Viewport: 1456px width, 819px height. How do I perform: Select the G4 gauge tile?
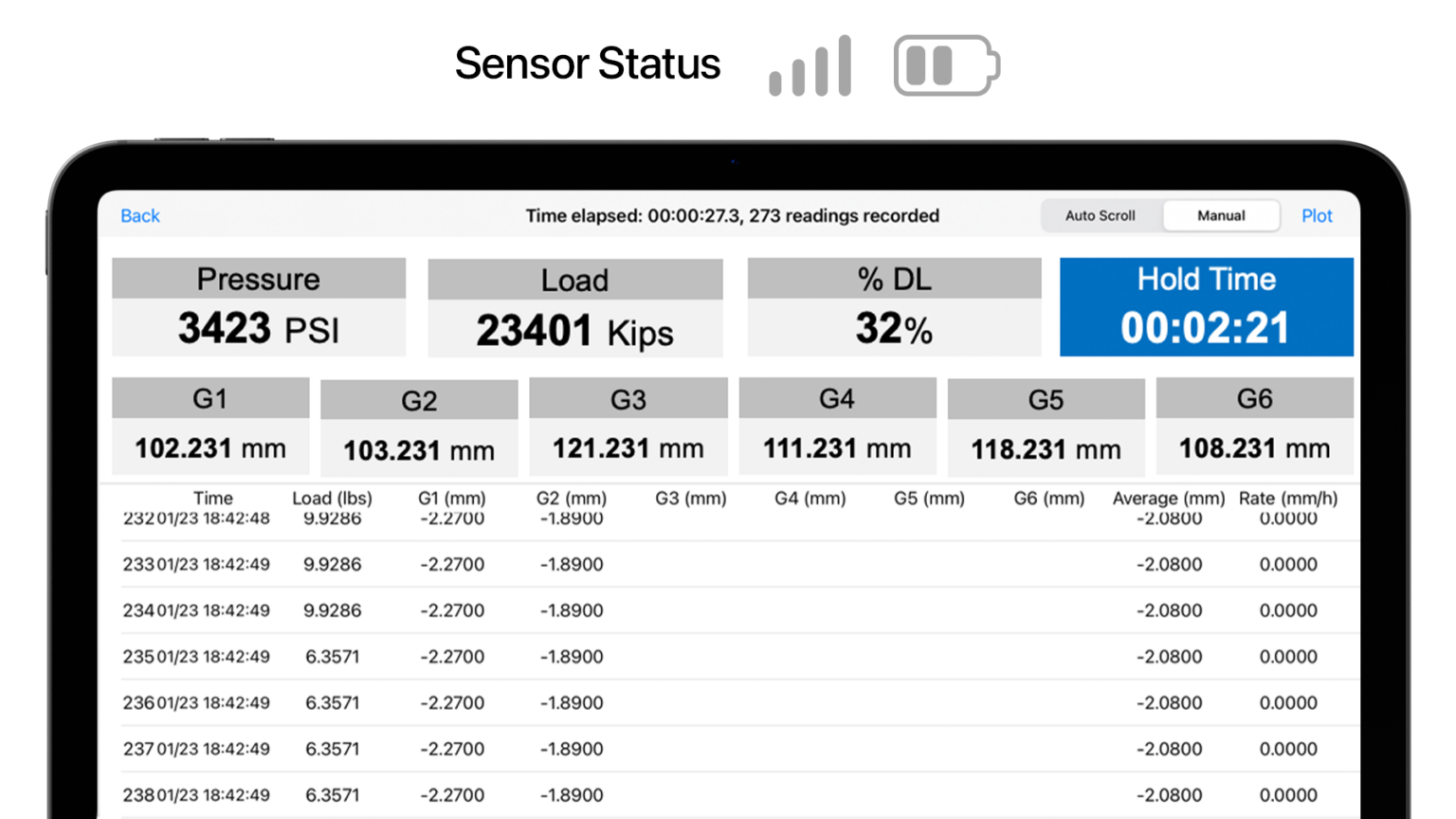(837, 426)
